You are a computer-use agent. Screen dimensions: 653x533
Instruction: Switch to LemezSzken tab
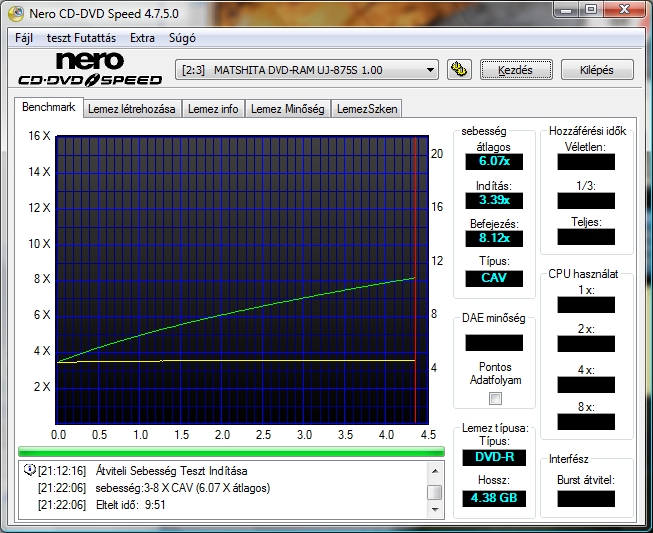[x=367, y=109]
